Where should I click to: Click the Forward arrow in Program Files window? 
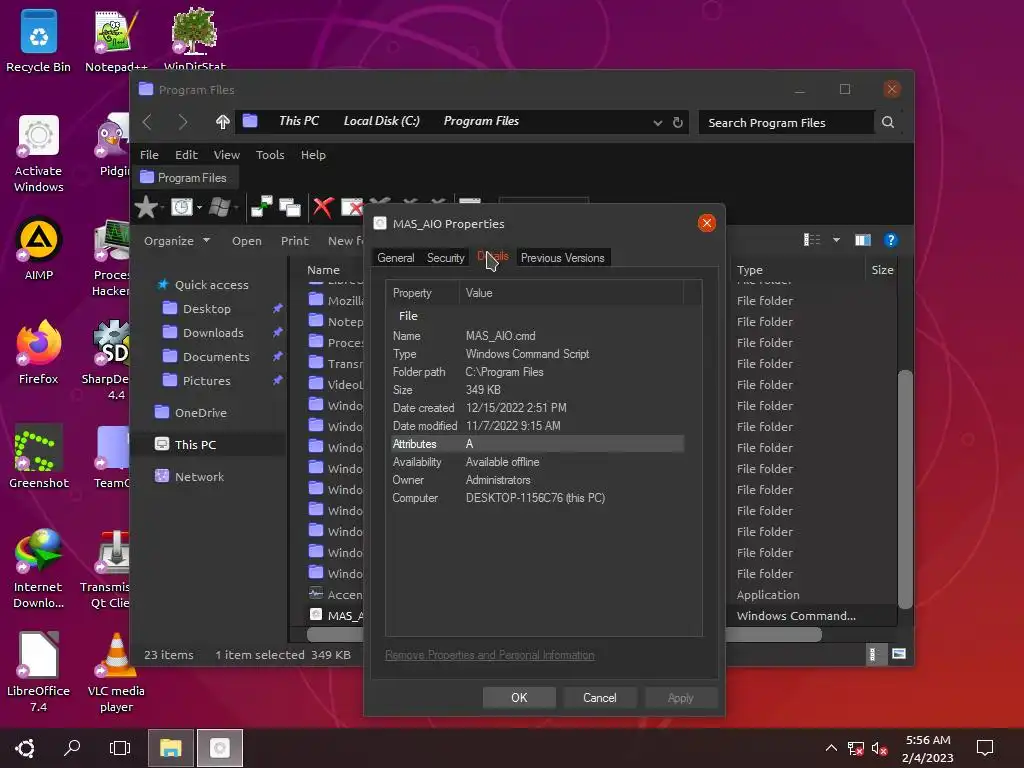click(183, 122)
